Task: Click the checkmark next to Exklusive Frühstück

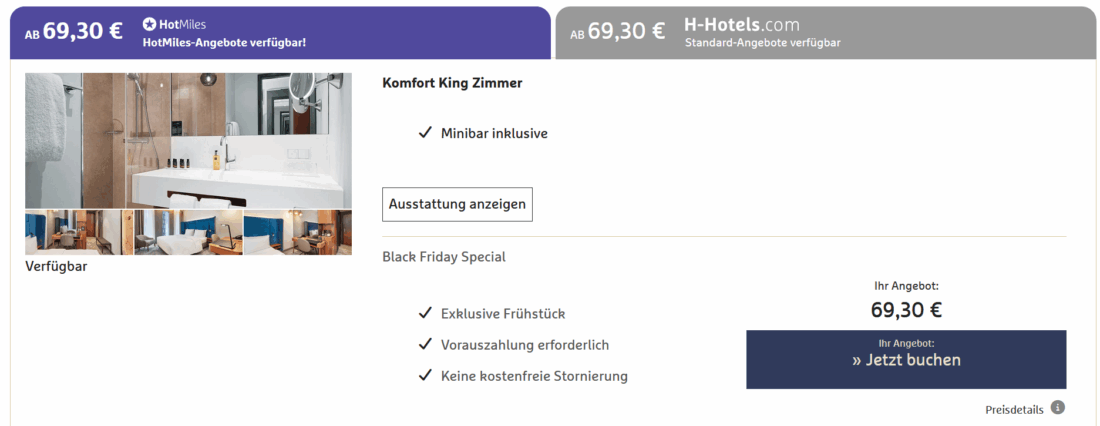Action: [425, 314]
